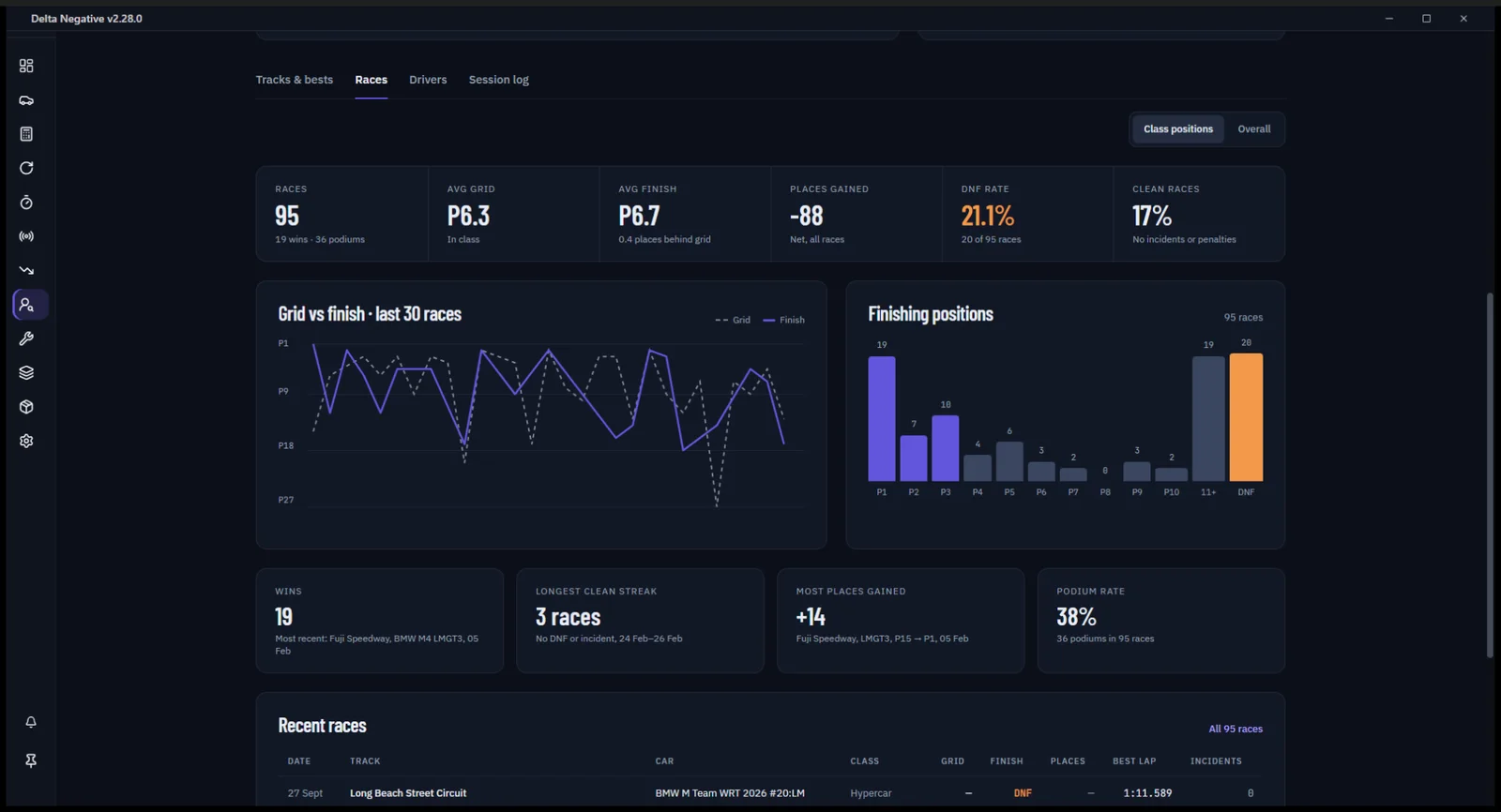The height and width of the screenshot is (812, 1501).
Task: Click the orange DNF bar in chart
Action: point(1246,417)
